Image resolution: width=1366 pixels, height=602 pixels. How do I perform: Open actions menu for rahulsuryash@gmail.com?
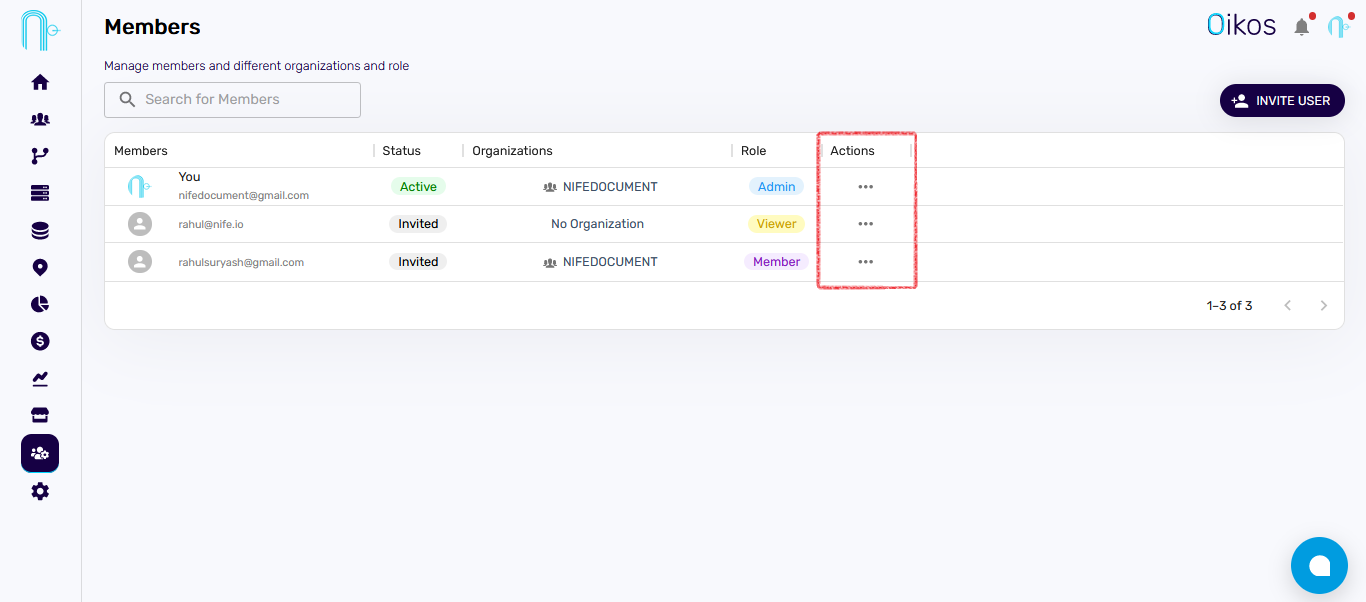click(x=865, y=262)
